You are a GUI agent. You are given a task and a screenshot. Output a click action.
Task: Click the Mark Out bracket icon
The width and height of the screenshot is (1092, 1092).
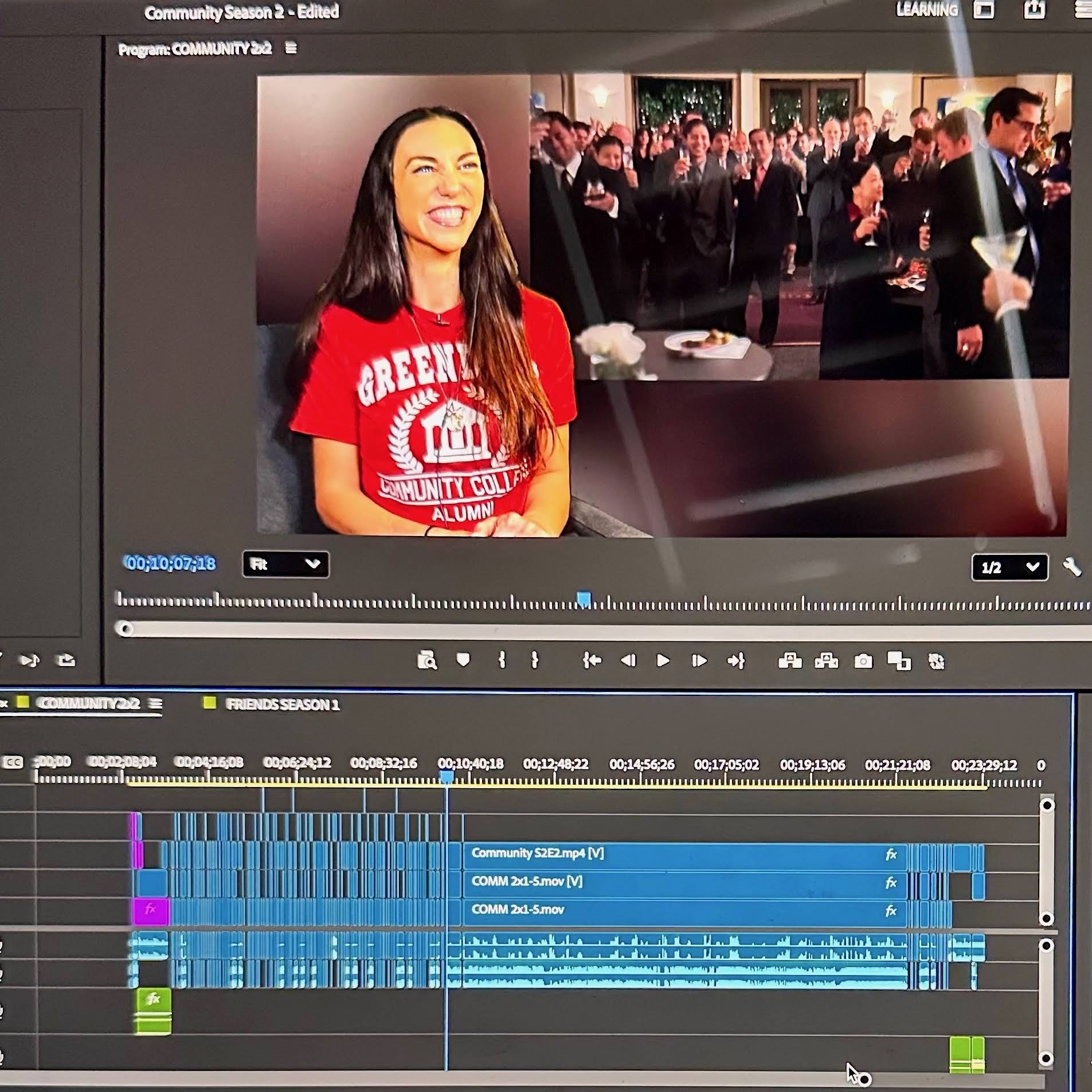tap(535, 660)
